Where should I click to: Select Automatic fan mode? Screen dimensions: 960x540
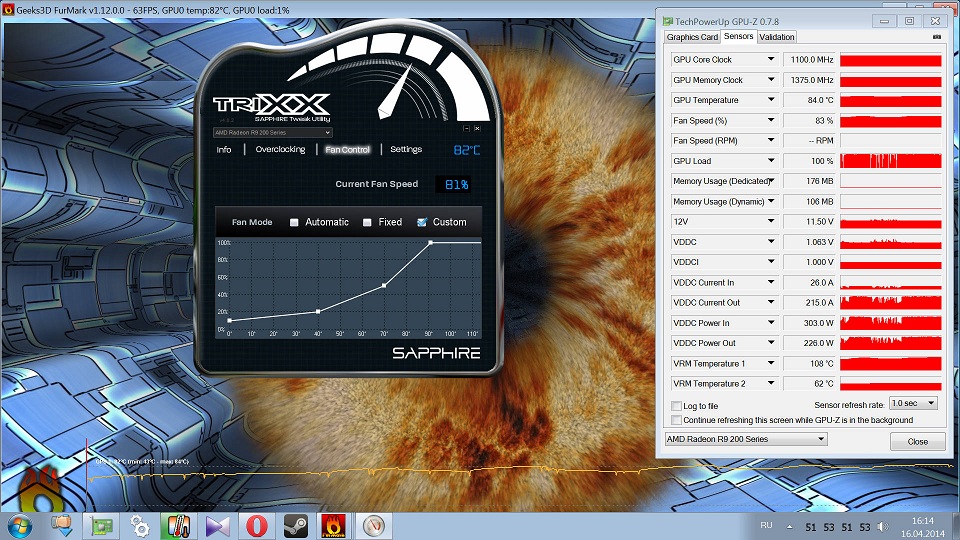294,222
